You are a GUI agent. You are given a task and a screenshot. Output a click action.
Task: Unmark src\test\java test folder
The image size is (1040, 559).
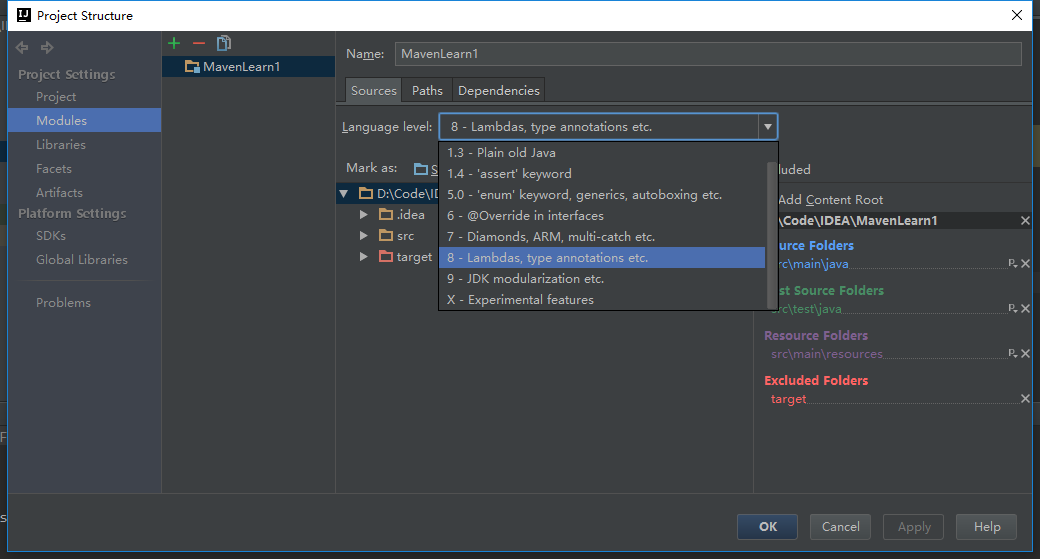click(1025, 308)
